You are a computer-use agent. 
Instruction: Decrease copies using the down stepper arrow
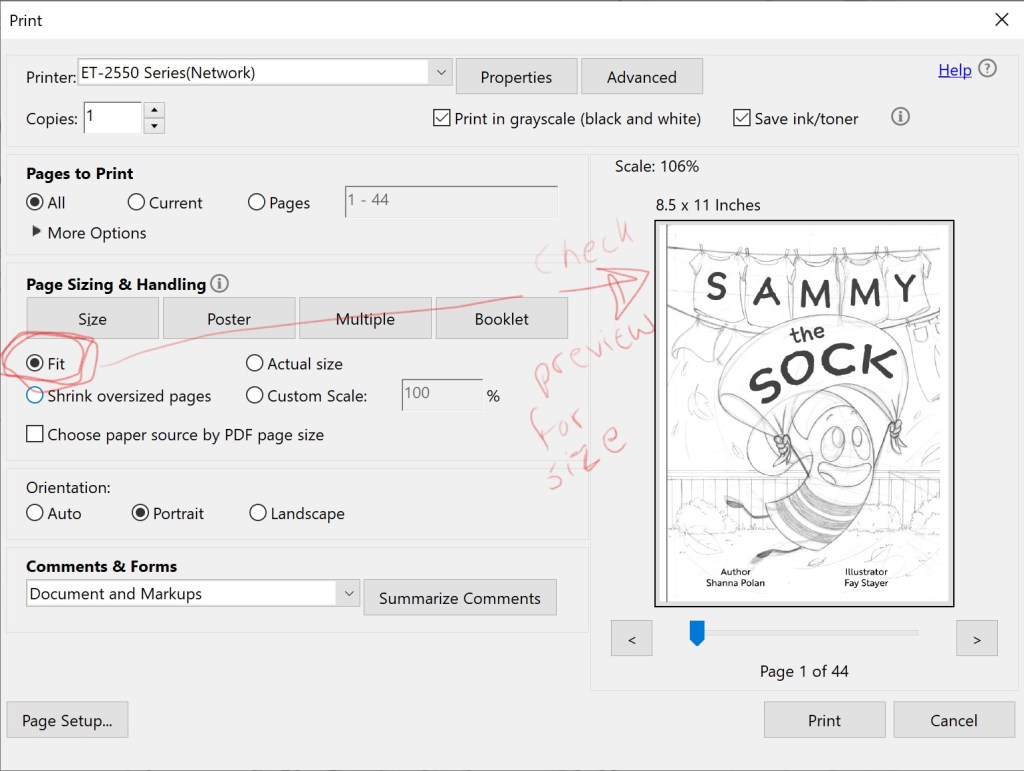(156, 124)
